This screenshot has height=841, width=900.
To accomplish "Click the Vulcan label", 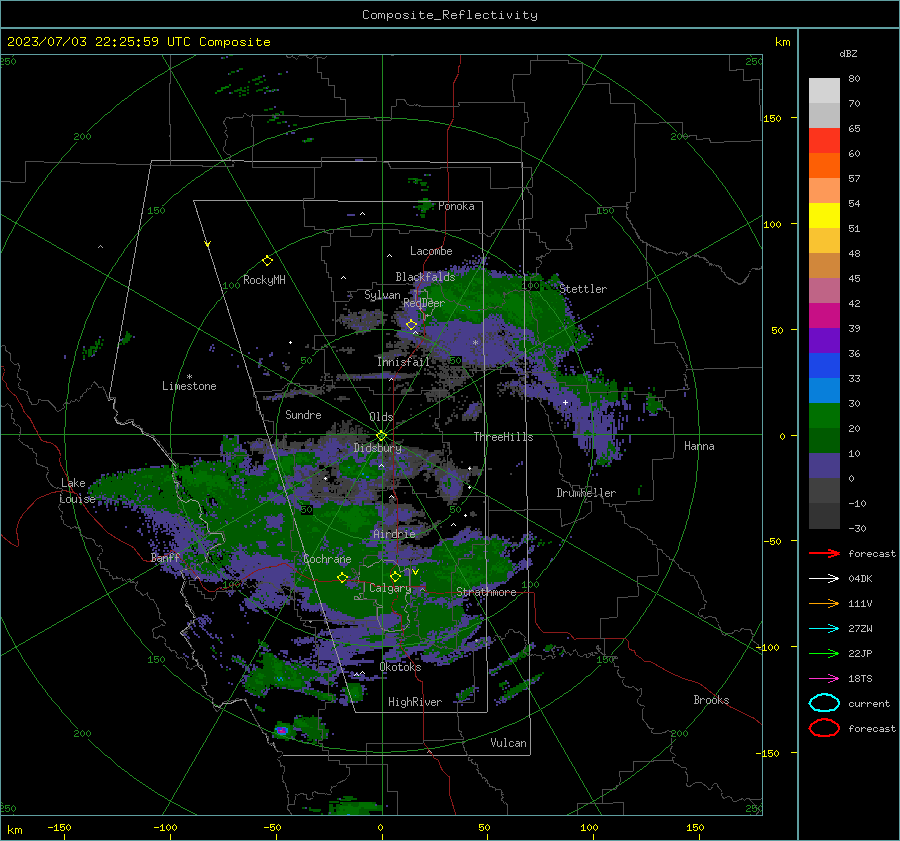I will (508, 743).
